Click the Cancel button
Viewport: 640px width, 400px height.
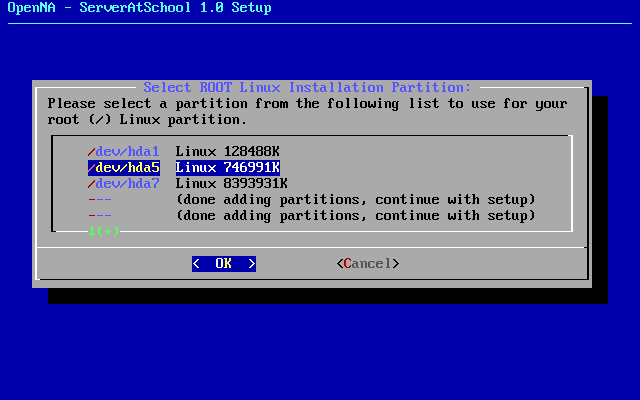pos(368,264)
